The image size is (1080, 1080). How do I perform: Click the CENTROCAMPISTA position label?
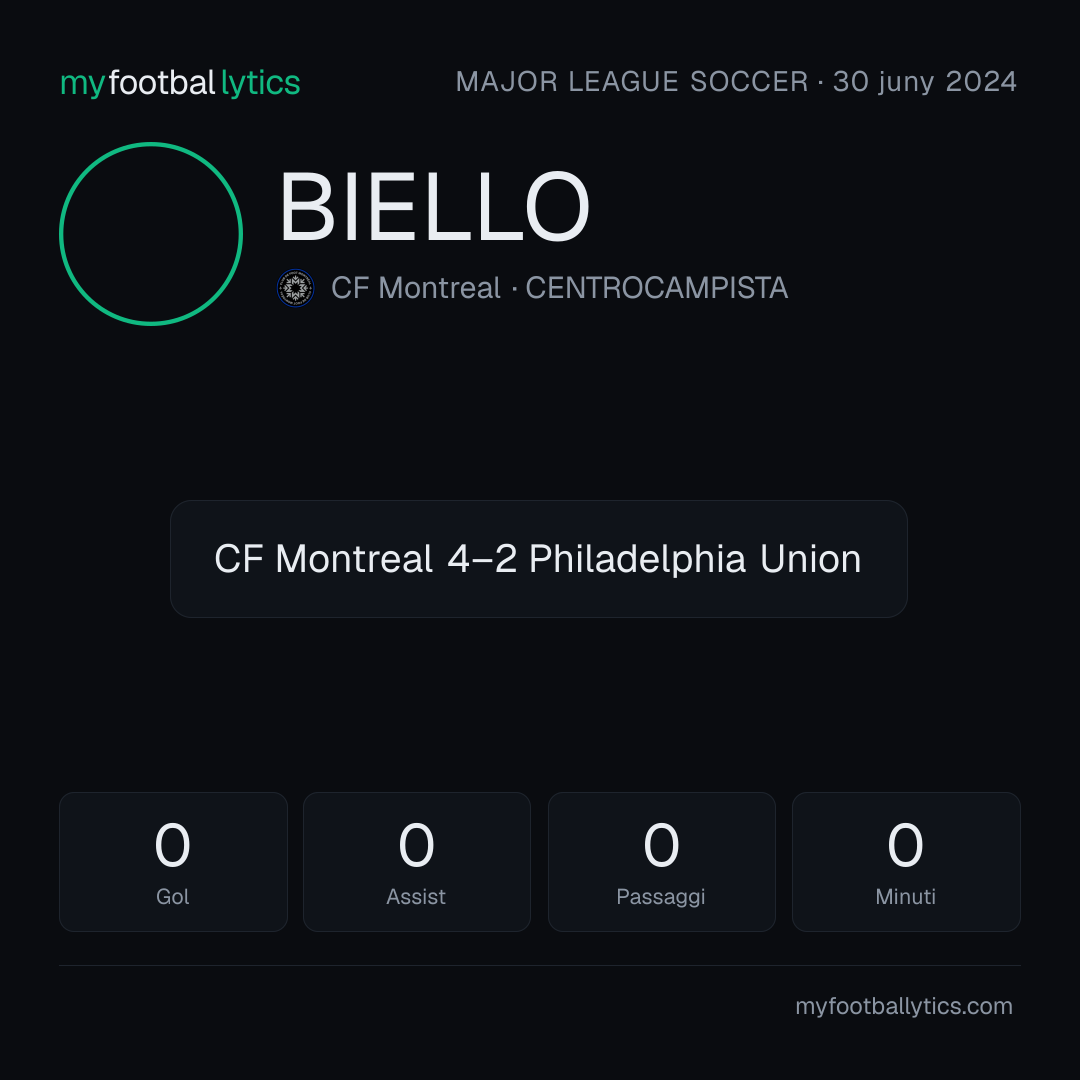[656, 288]
